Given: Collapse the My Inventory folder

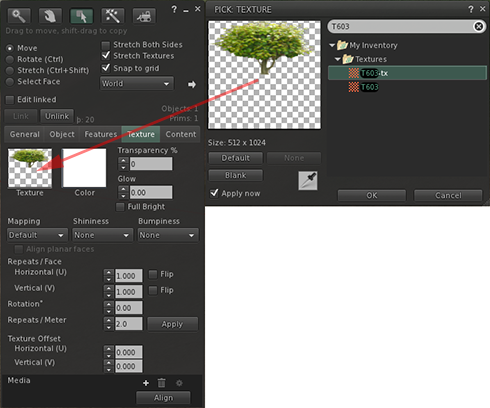Looking at the screenshot, I should coord(332,45).
